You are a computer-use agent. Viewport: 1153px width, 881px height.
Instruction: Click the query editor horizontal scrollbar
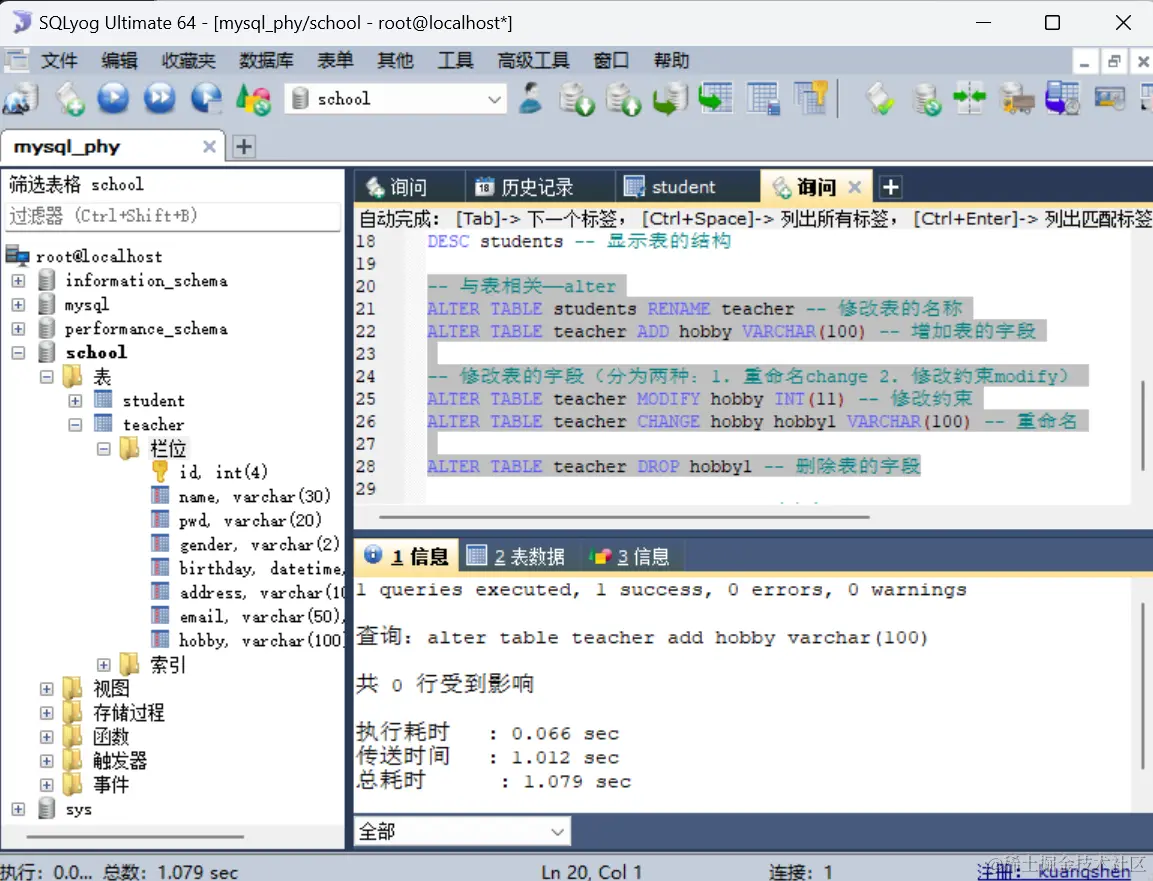coord(624,517)
